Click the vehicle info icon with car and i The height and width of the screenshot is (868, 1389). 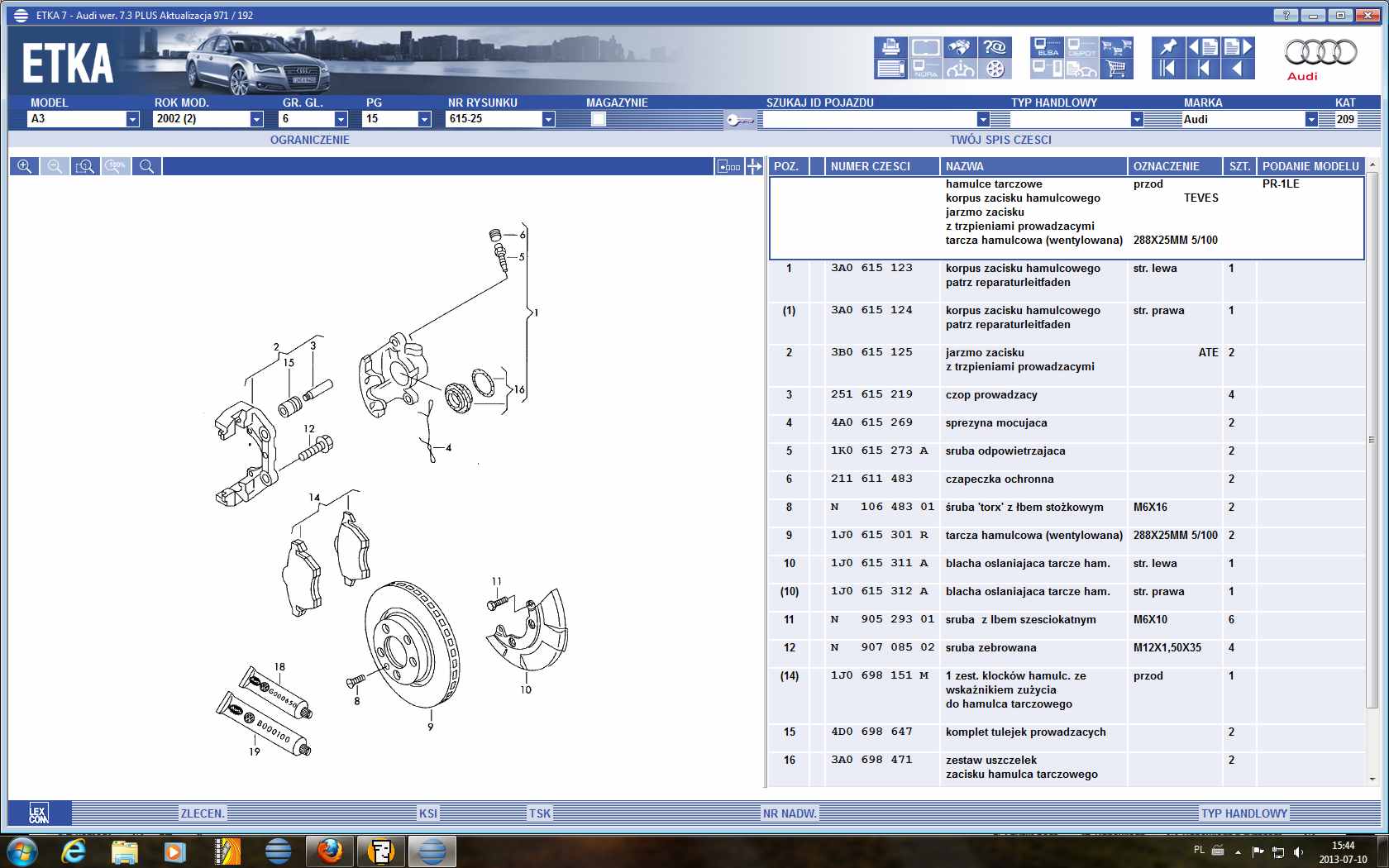click(x=961, y=69)
